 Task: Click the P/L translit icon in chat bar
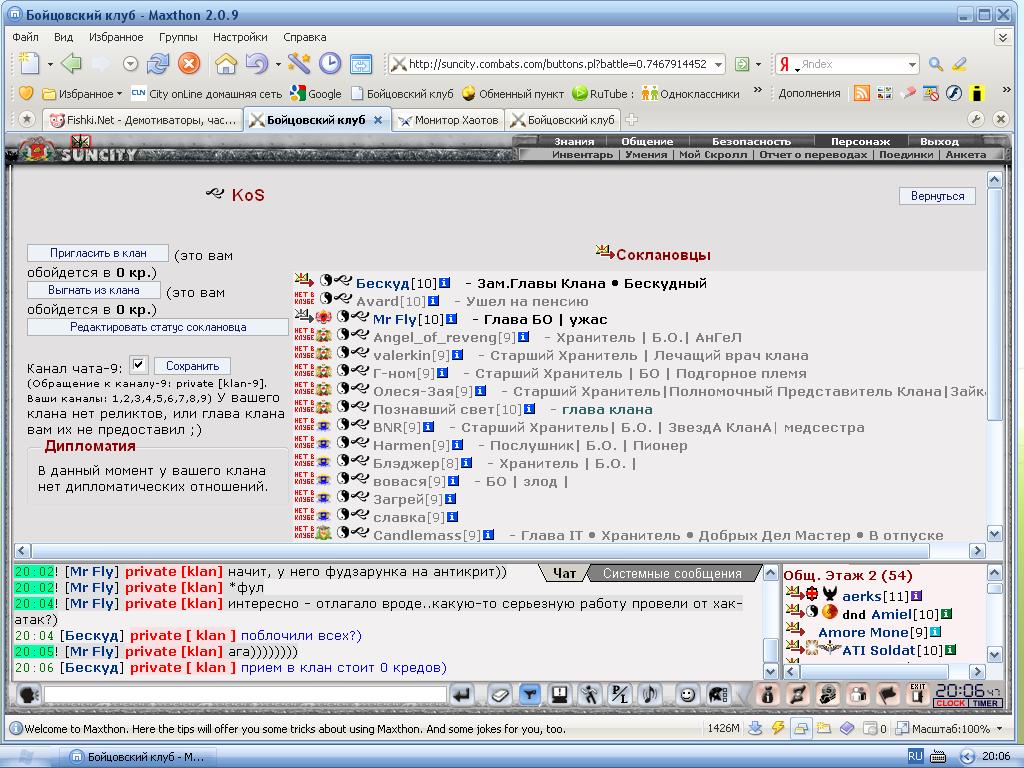[x=619, y=694]
